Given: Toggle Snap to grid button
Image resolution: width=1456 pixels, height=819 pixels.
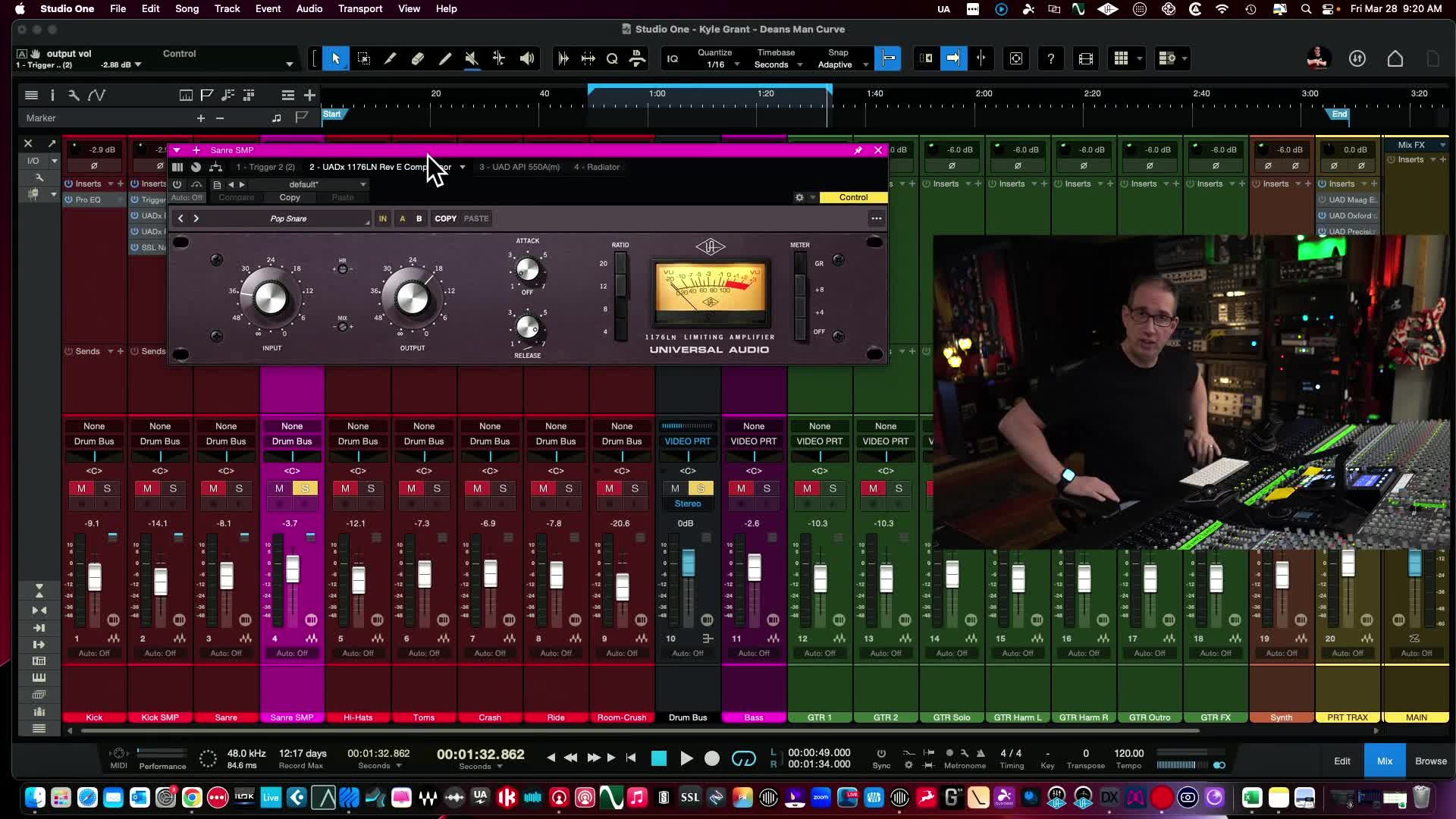Looking at the screenshot, I should (888, 58).
